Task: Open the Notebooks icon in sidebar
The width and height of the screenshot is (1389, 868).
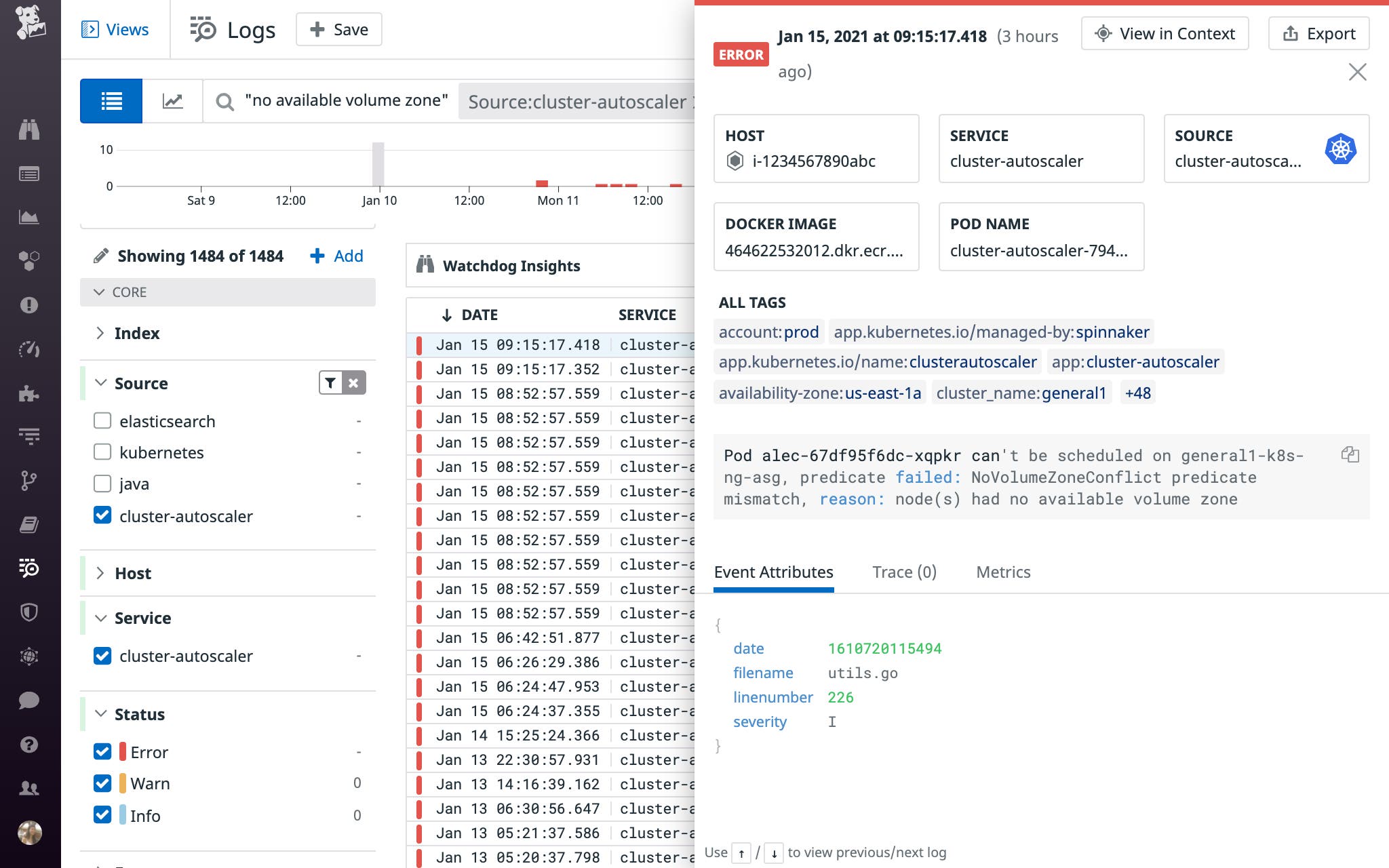Action: tap(28, 524)
